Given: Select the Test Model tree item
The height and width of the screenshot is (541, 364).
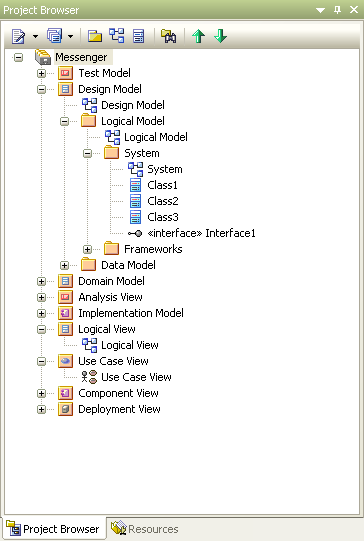Looking at the screenshot, I should [104, 73].
